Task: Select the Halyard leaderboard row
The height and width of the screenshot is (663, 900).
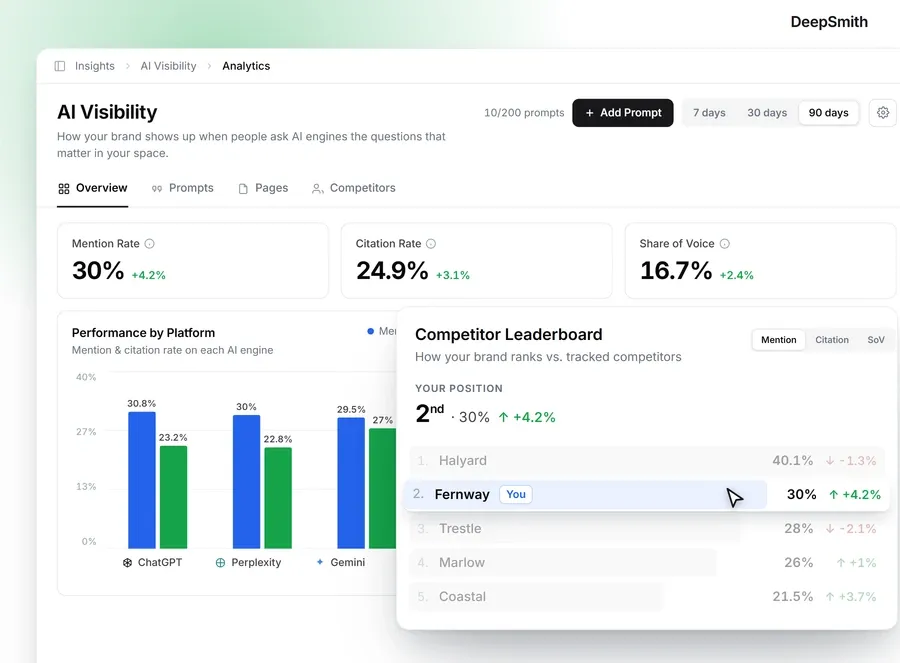Action: (x=647, y=460)
